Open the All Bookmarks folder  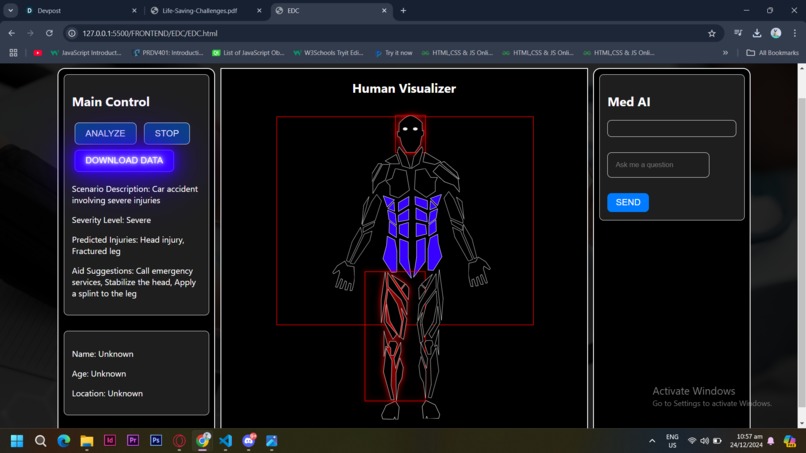point(773,53)
